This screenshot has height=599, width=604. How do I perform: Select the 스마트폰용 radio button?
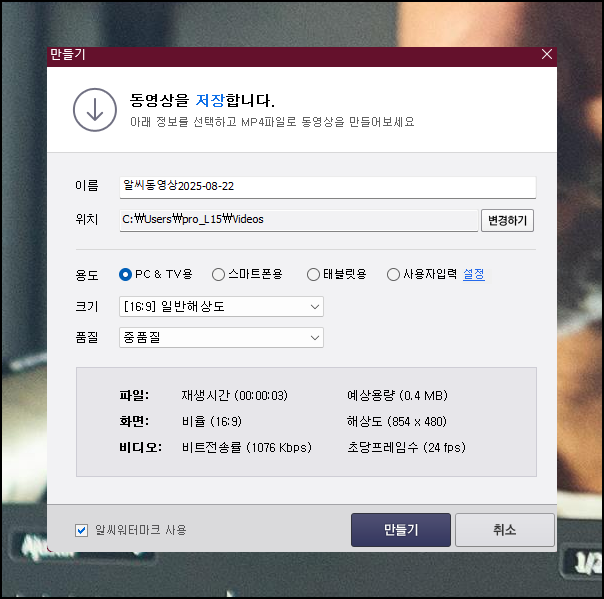pyautogui.click(x=218, y=274)
